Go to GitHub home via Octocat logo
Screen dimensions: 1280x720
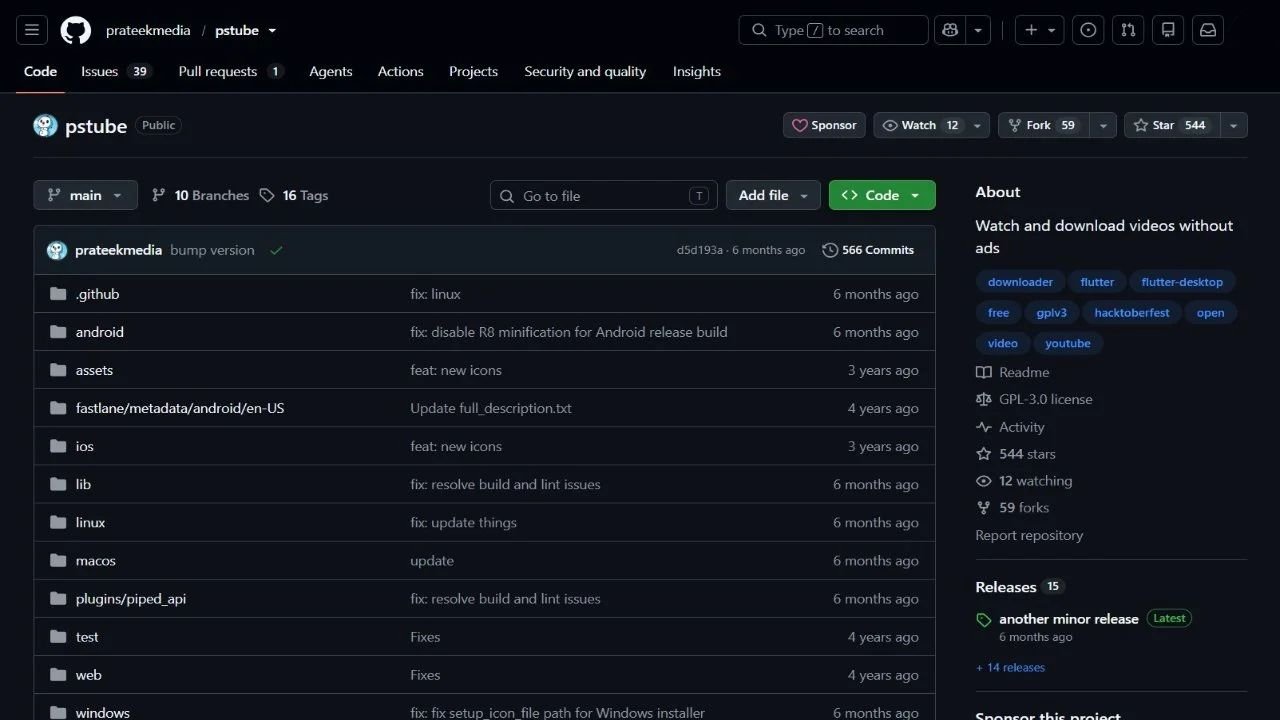point(76,30)
